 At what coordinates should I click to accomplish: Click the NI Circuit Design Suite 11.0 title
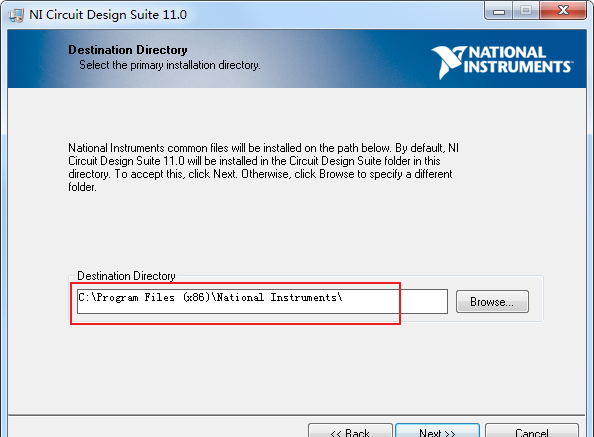pos(108,15)
